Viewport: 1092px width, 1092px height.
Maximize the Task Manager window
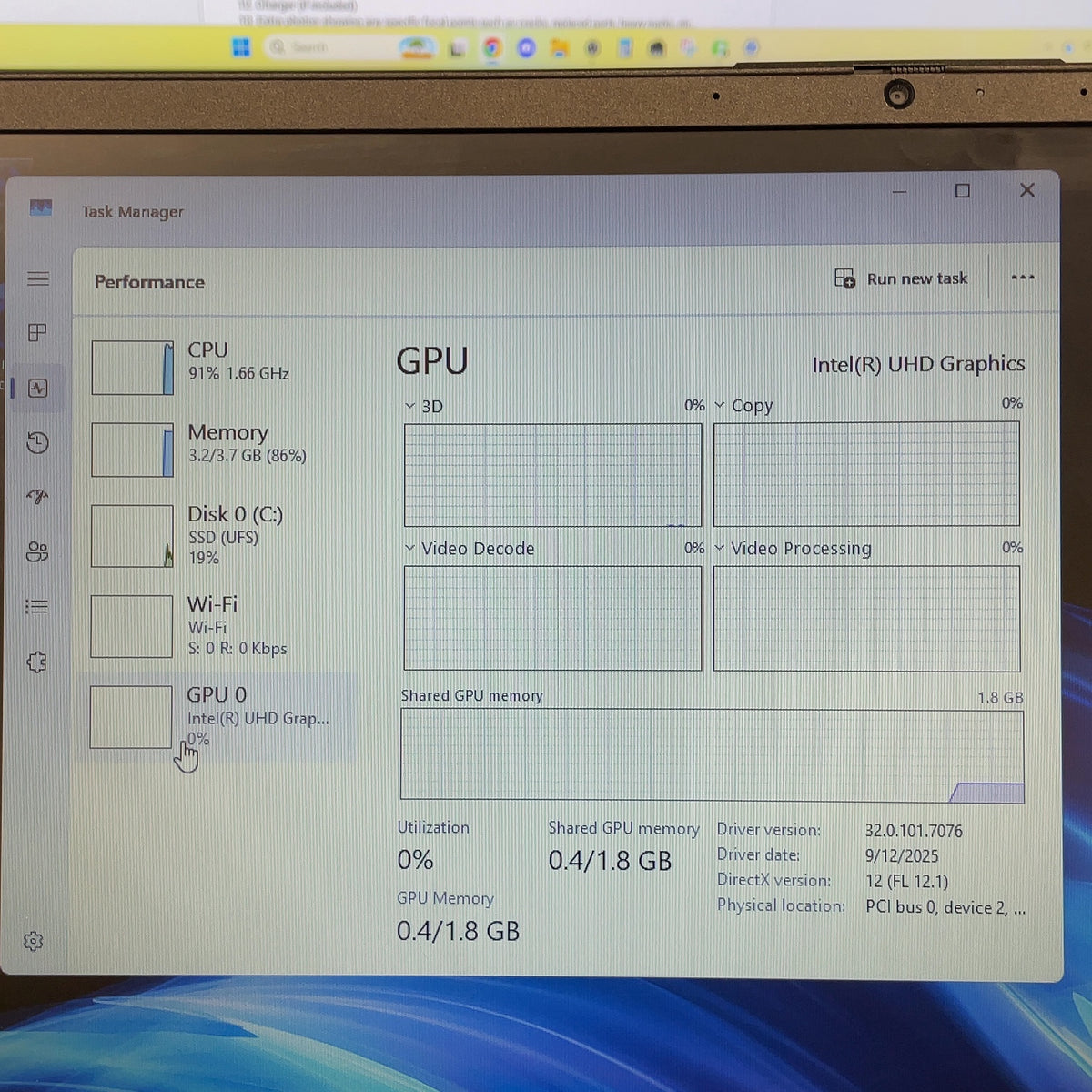pos(963,190)
